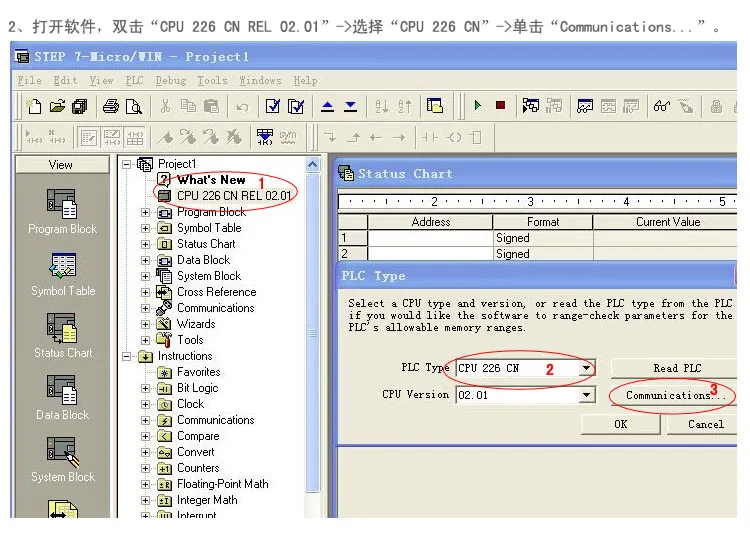Viewport: 750px width, 542px height.
Task: Select Wizards in the project tree
Action: pos(196,324)
